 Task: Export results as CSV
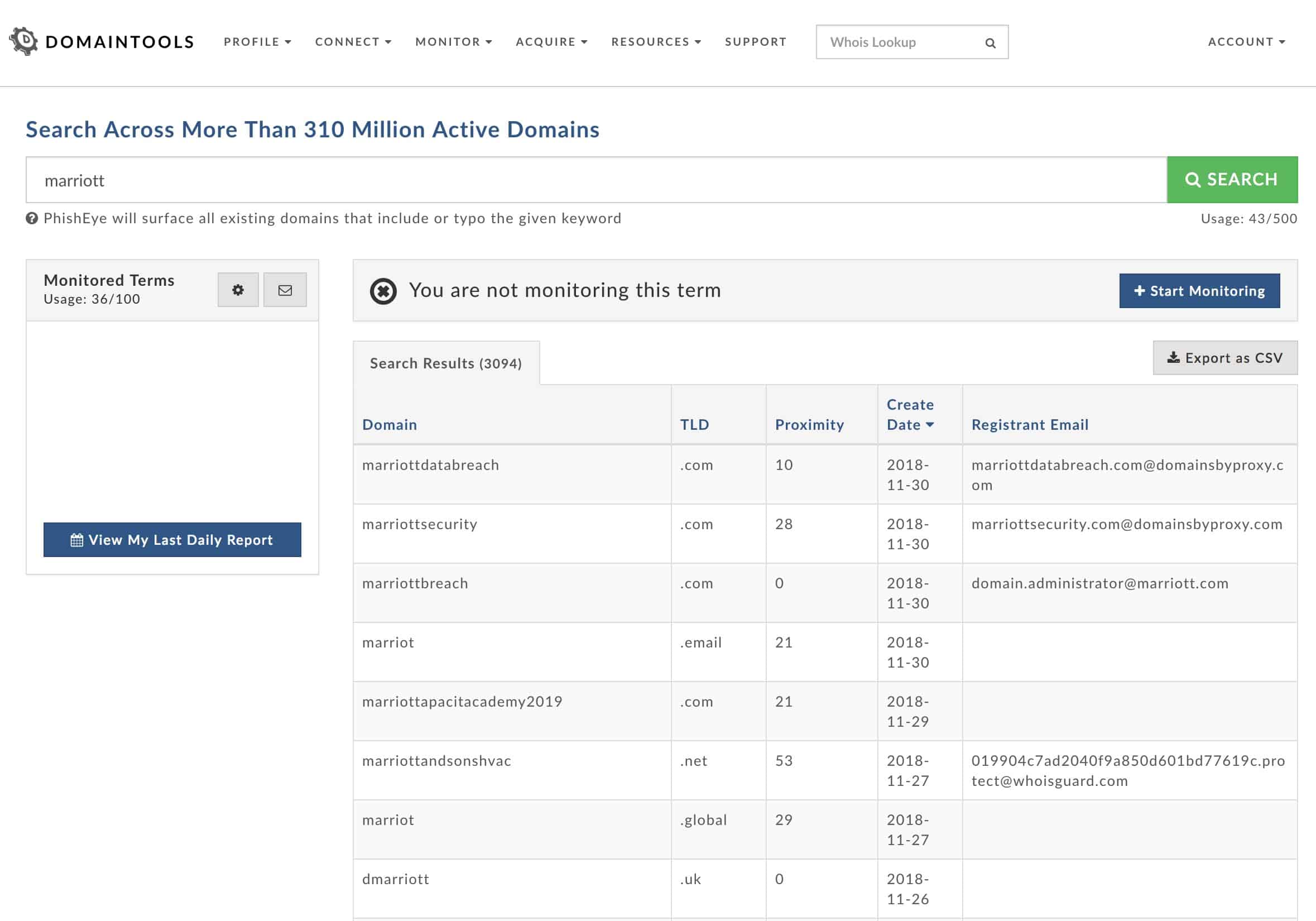1225,358
